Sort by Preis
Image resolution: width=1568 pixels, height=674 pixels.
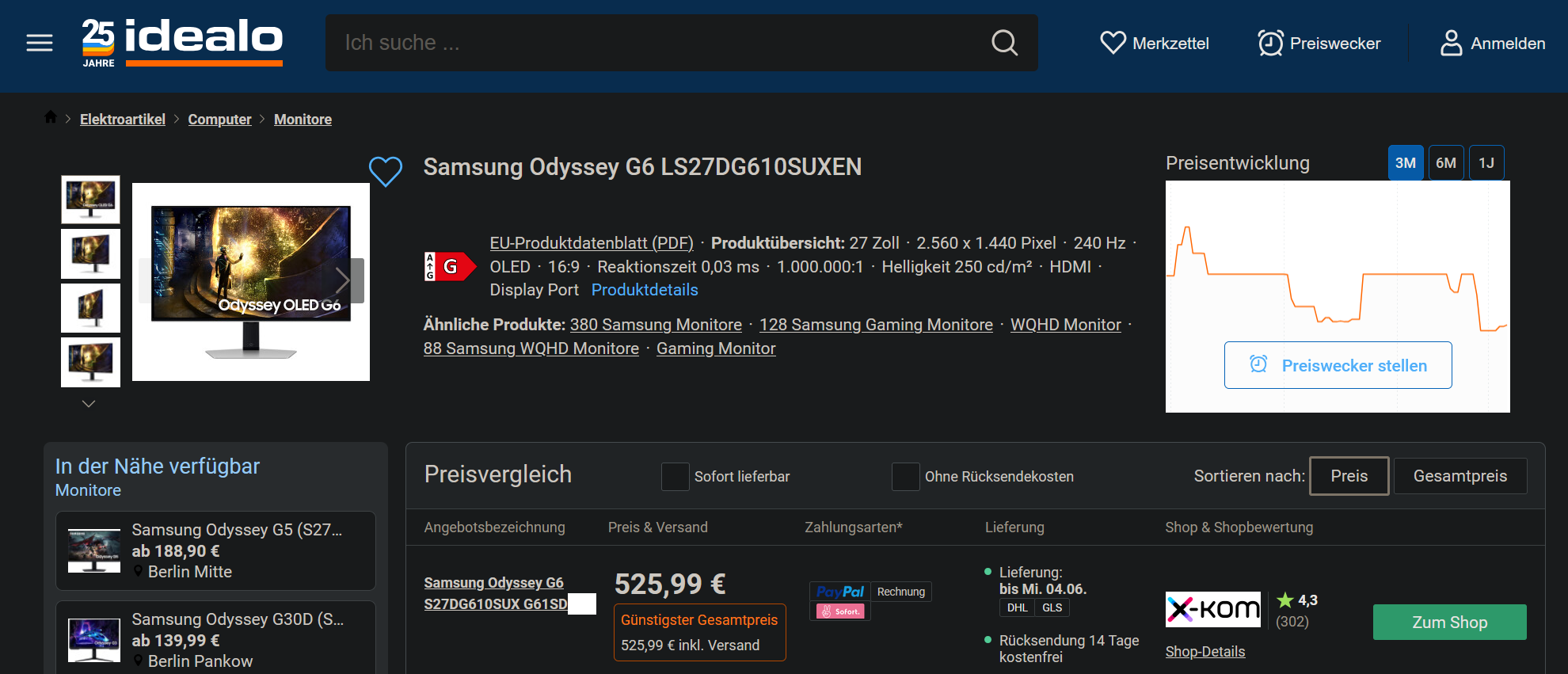pyautogui.click(x=1349, y=476)
